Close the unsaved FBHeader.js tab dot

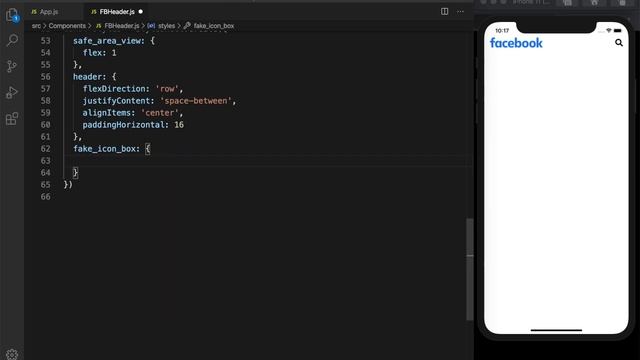pyautogui.click(x=141, y=12)
